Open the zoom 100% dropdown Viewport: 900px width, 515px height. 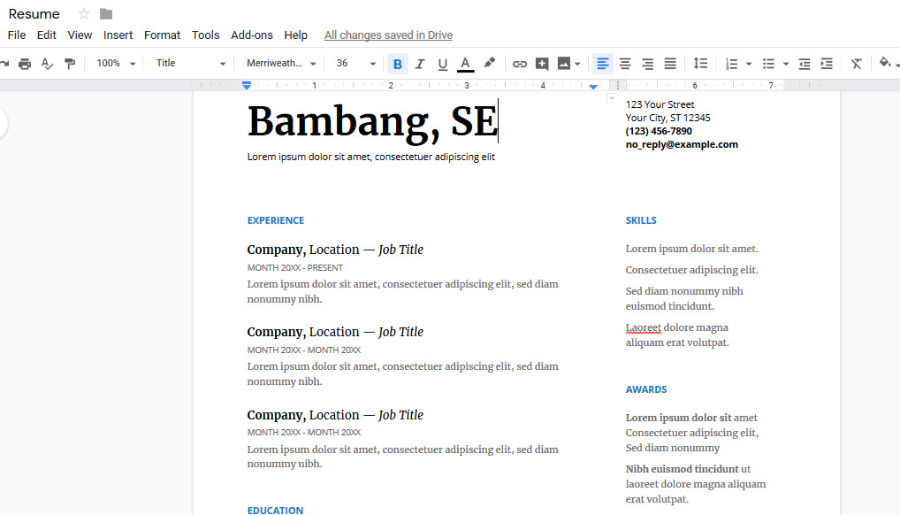[x=115, y=63]
